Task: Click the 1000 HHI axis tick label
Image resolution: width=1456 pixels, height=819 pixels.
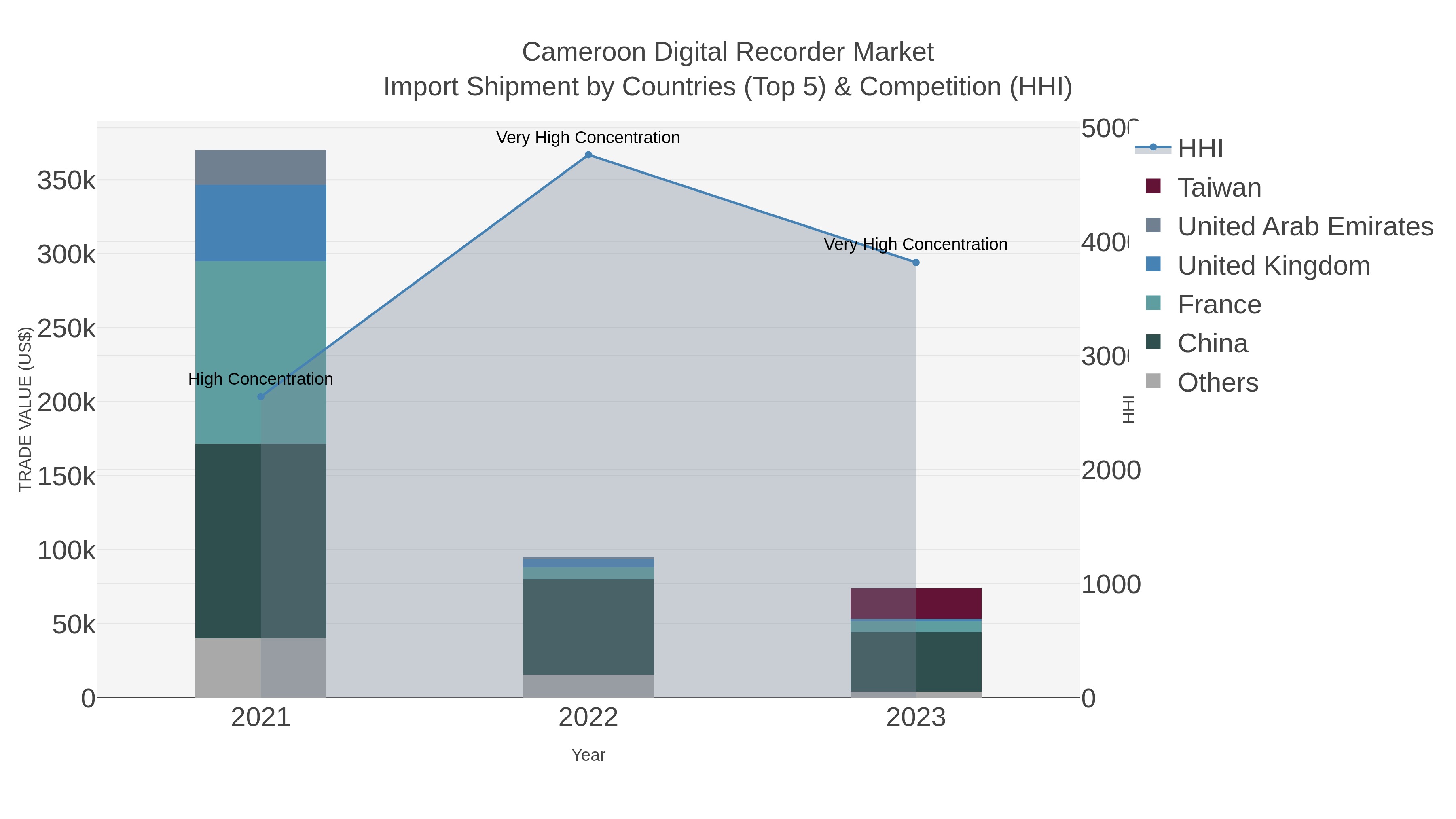Action: tap(1111, 584)
